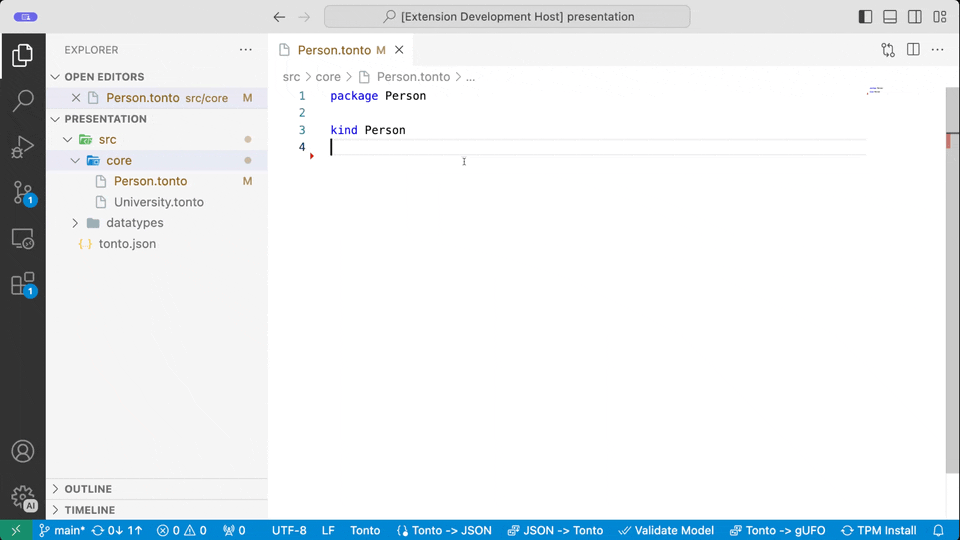Open remote window indicator in status bar
Screen dimensions: 960x540
pos(16,530)
